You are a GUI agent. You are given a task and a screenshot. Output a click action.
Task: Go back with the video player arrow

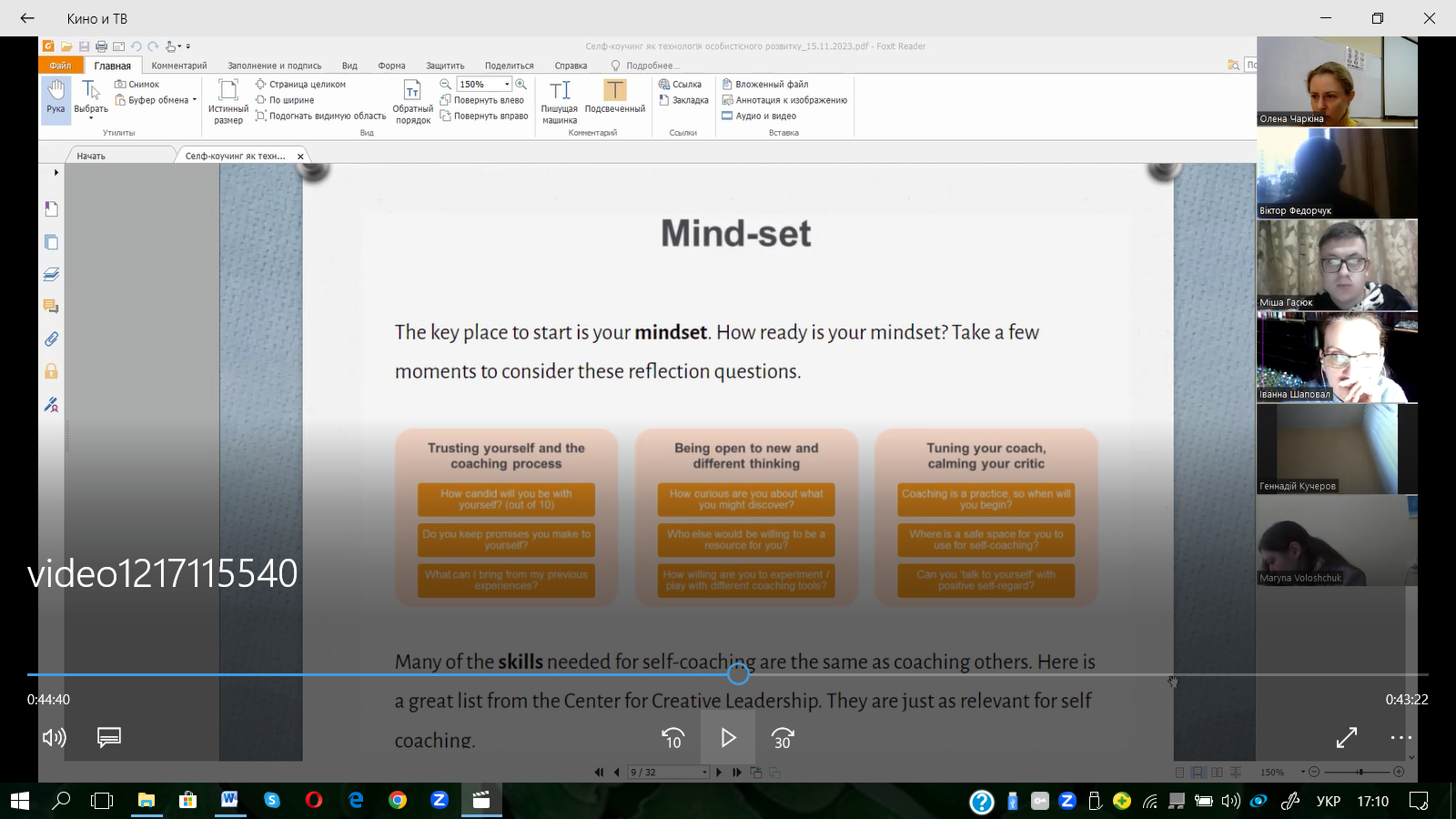(x=27, y=18)
